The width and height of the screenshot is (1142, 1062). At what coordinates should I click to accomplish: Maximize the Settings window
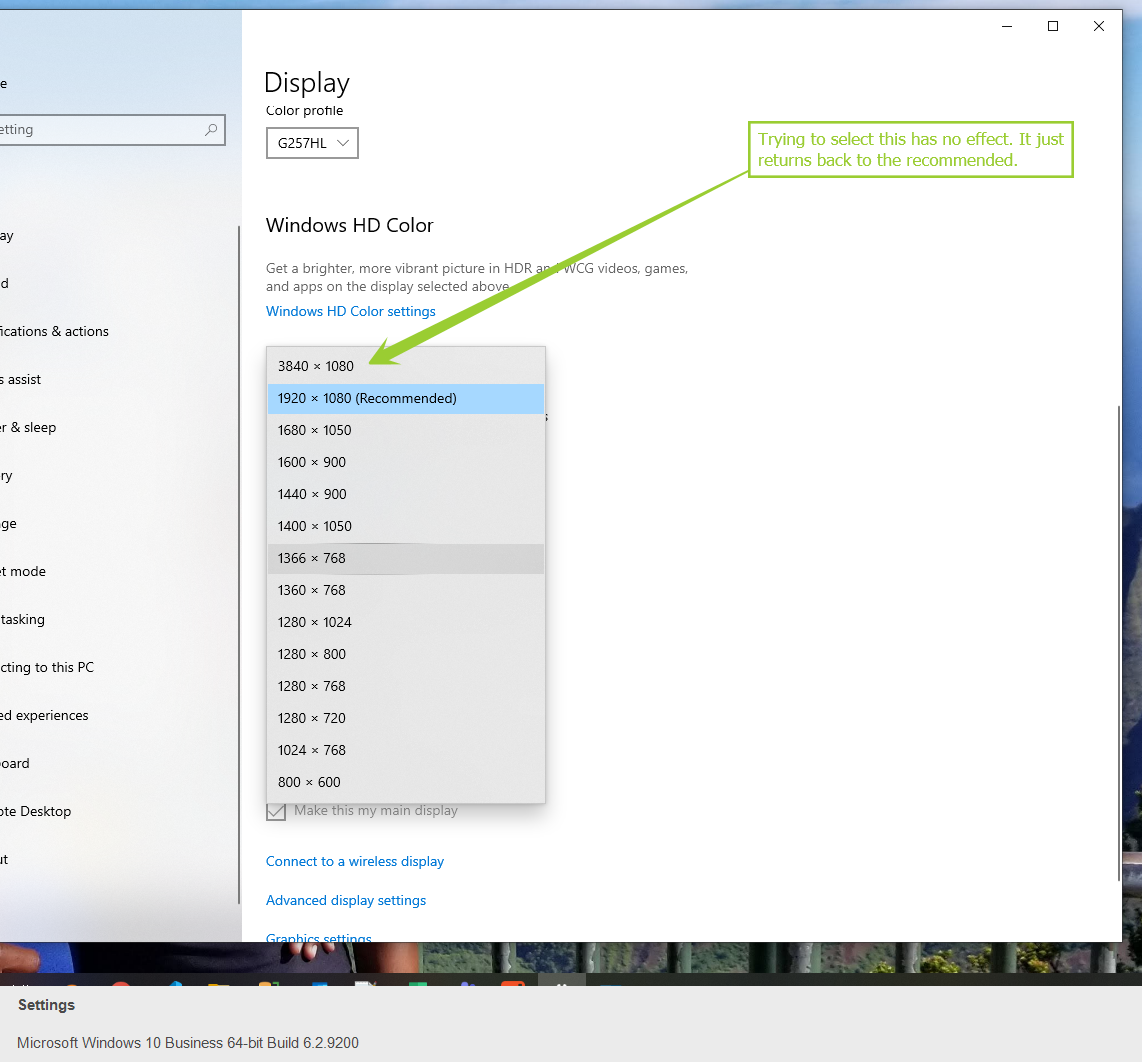click(x=1053, y=27)
